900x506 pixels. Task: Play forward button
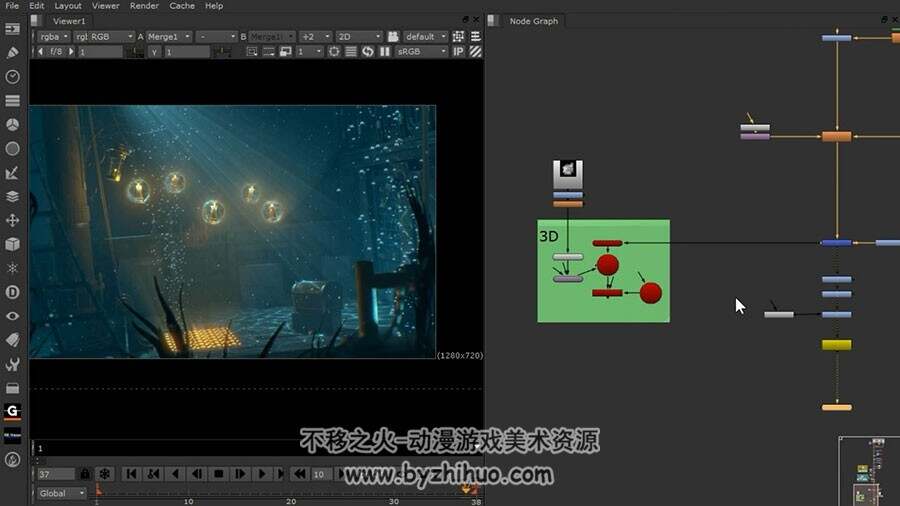pos(262,474)
